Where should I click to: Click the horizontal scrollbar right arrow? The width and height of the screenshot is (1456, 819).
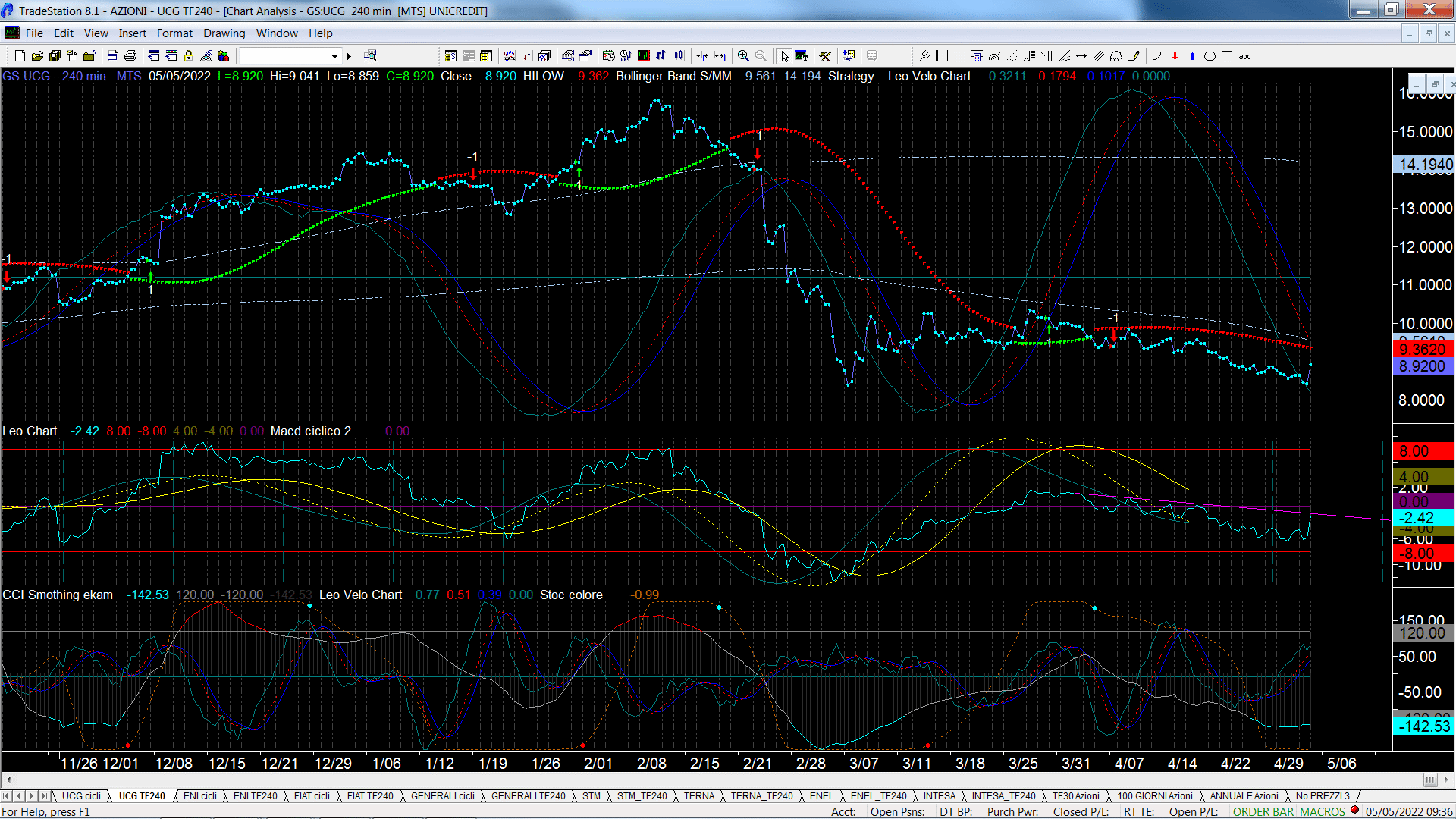[1448, 780]
